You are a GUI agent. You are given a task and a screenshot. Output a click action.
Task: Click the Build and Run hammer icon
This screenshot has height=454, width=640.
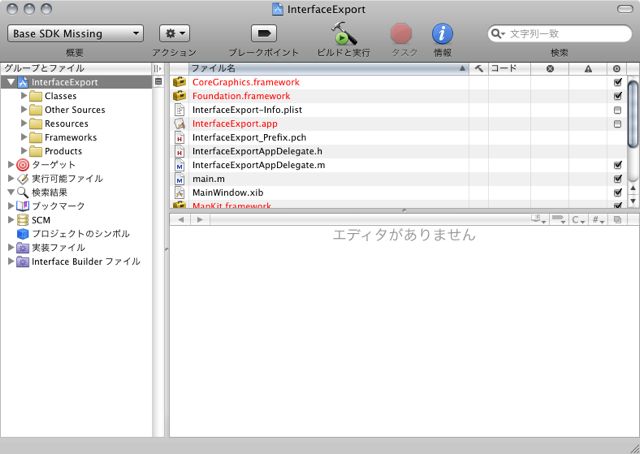coord(344,33)
